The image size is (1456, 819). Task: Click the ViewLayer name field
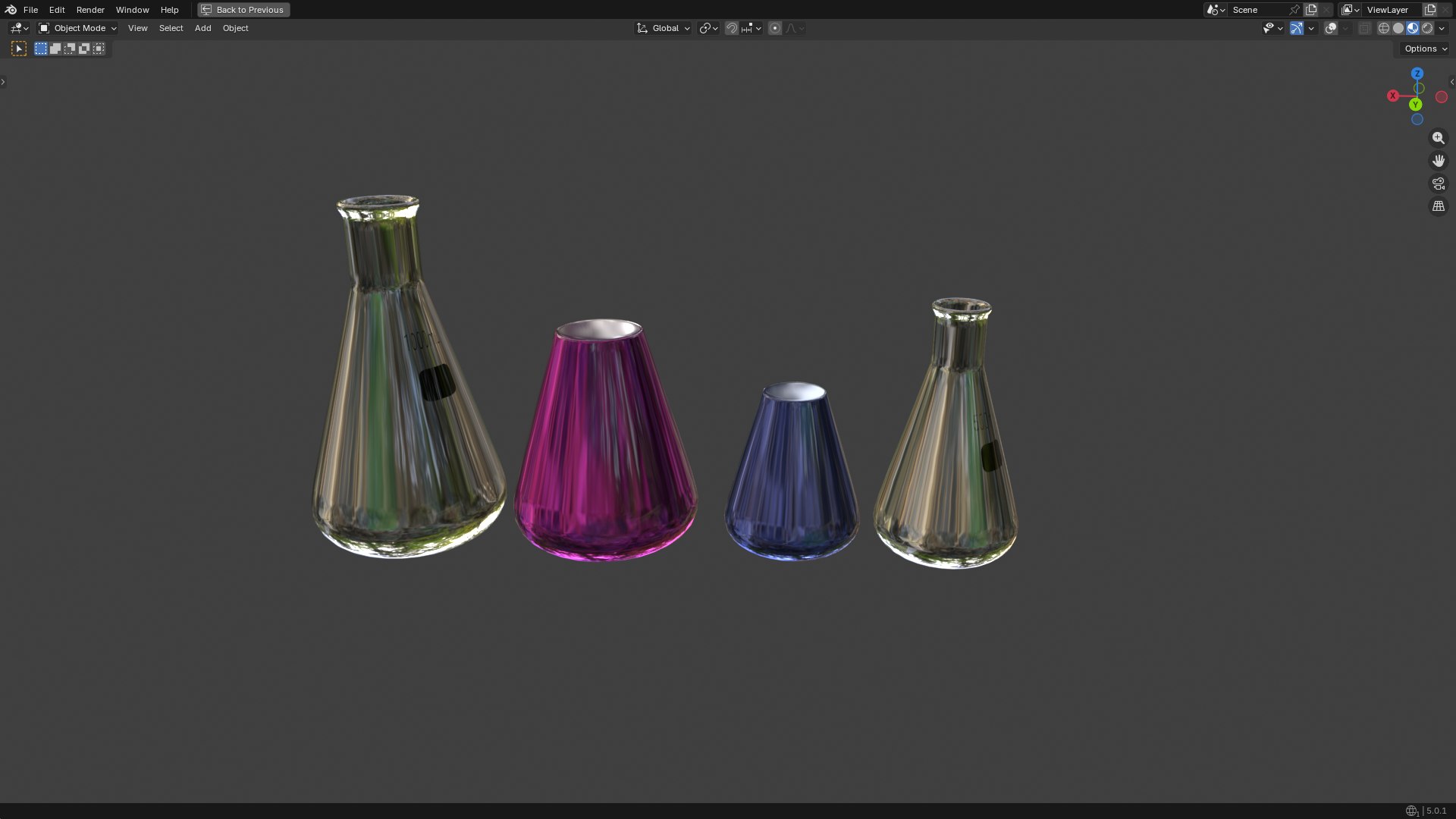(x=1392, y=10)
